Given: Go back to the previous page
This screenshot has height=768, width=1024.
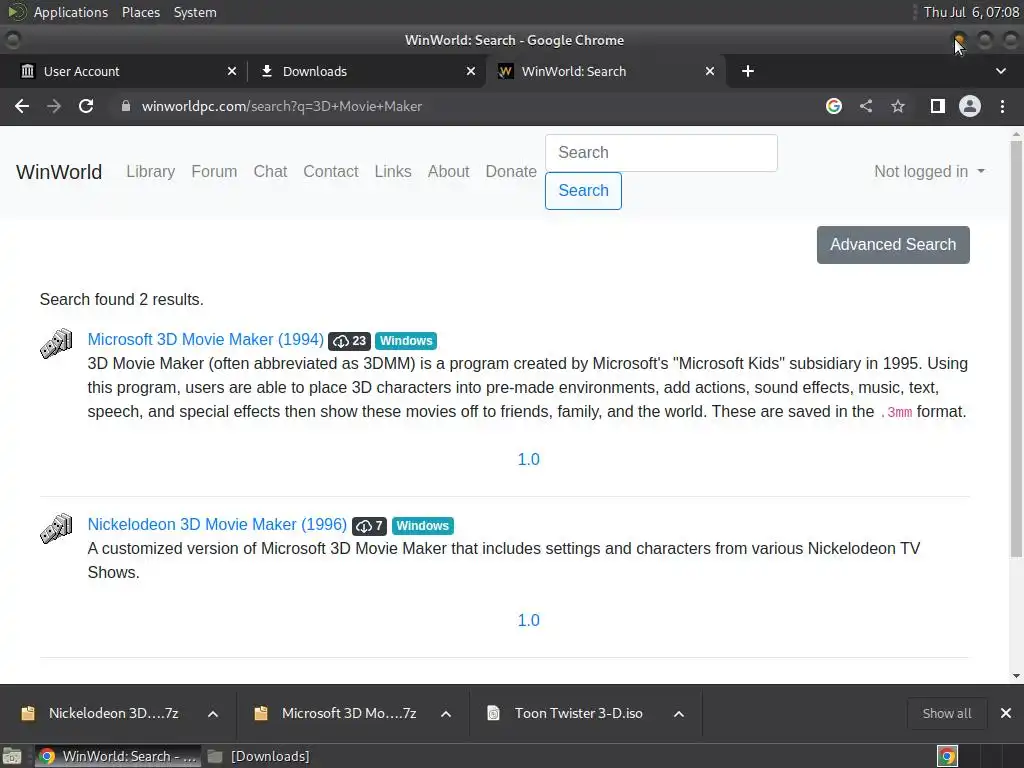Looking at the screenshot, I should coord(22,106).
